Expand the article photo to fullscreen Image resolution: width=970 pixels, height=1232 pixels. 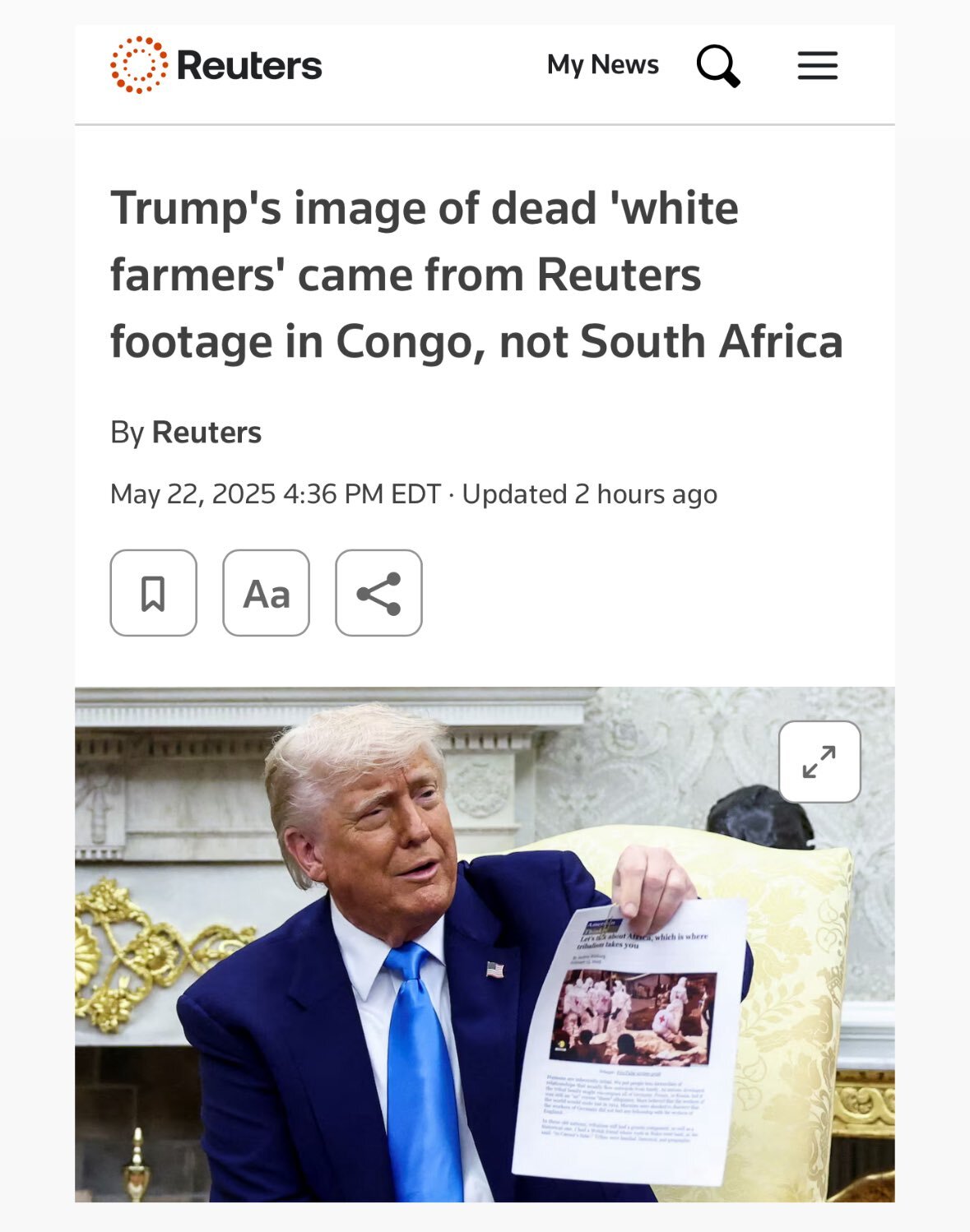819,762
